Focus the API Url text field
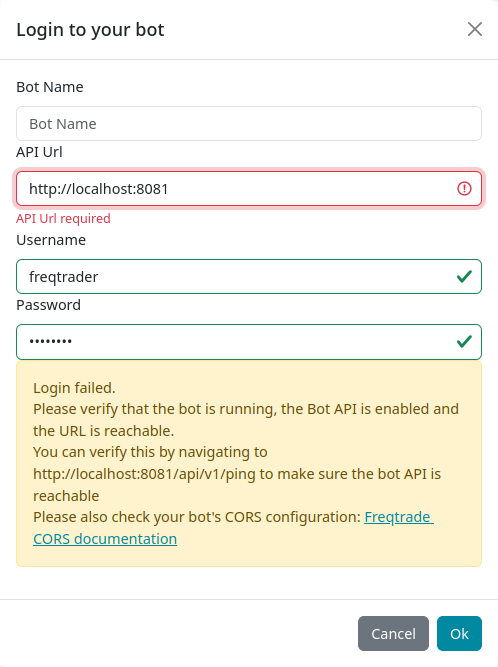Viewport: 498px width, 667px height. pyautogui.click(x=249, y=188)
